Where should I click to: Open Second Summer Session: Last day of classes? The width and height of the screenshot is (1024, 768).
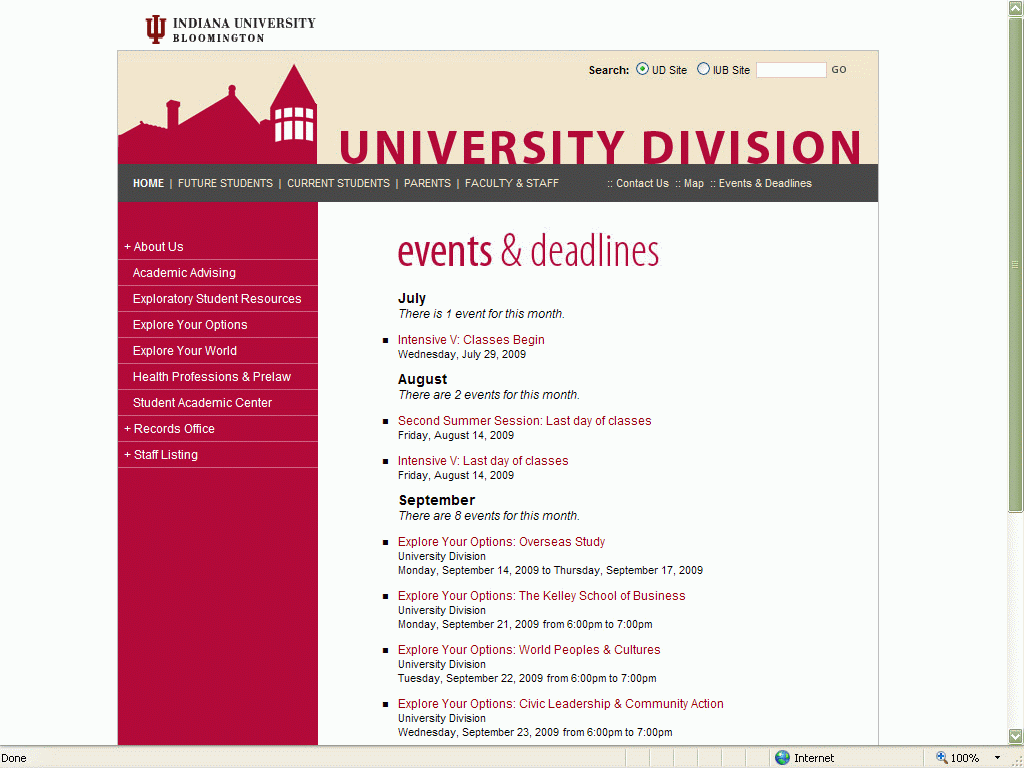click(x=524, y=421)
